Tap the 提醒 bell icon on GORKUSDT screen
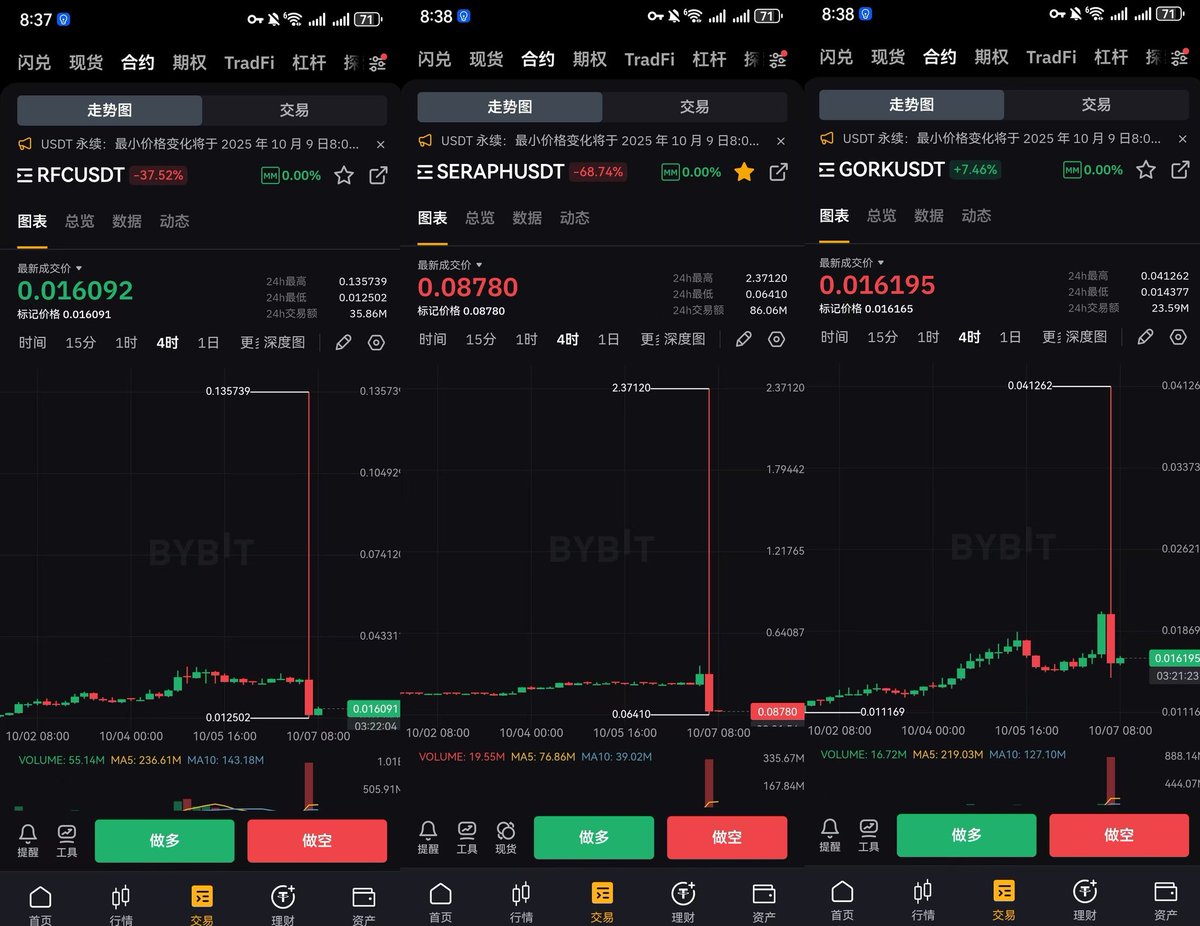Viewport: 1200px width, 926px height. (x=830, y=836)
